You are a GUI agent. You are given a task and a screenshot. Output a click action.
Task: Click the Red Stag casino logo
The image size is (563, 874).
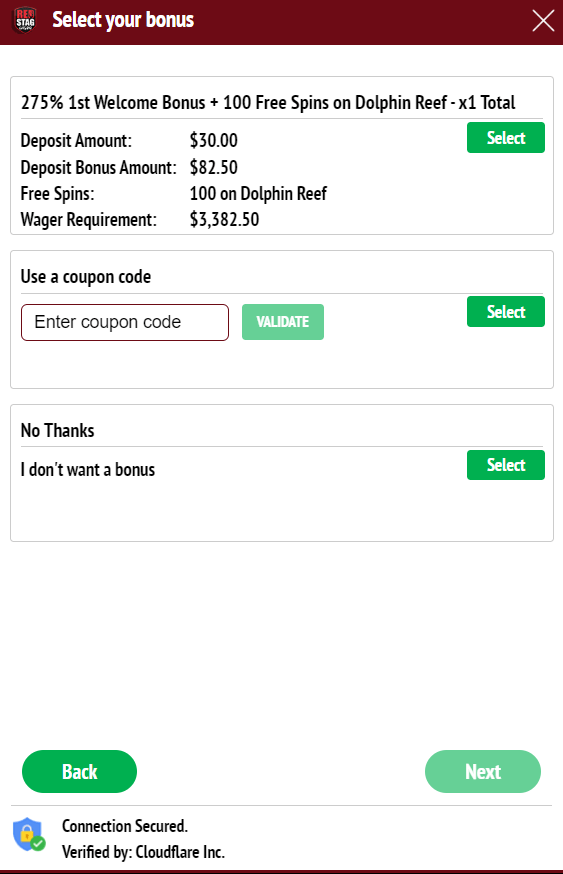pyautogui.click(x=25, y=21)
